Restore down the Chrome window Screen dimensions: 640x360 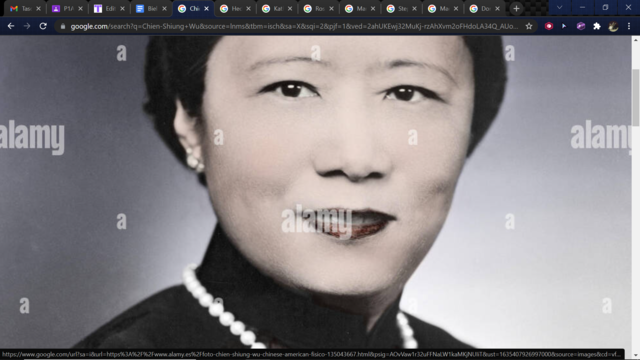click(x=605, y=8)
